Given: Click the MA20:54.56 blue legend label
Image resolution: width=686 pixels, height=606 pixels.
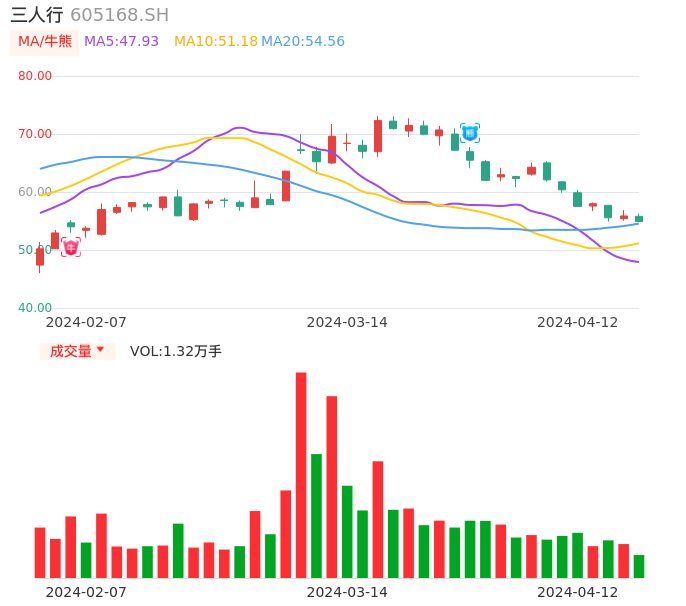Looking at the screenshot, I should pyautogui.click(x=303, y=42).
